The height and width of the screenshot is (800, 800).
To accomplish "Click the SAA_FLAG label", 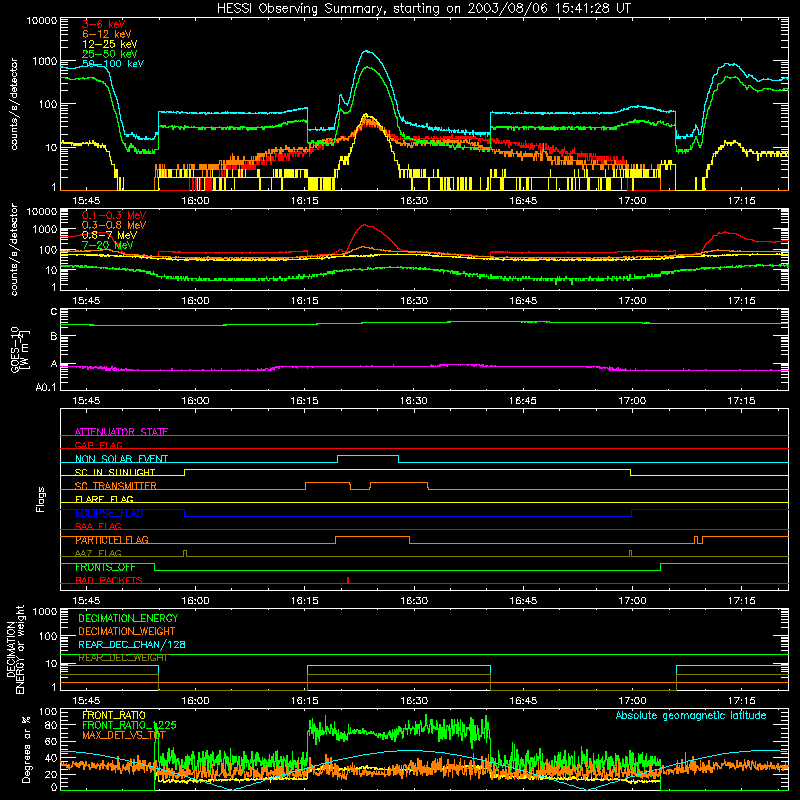I will point(98,526).
